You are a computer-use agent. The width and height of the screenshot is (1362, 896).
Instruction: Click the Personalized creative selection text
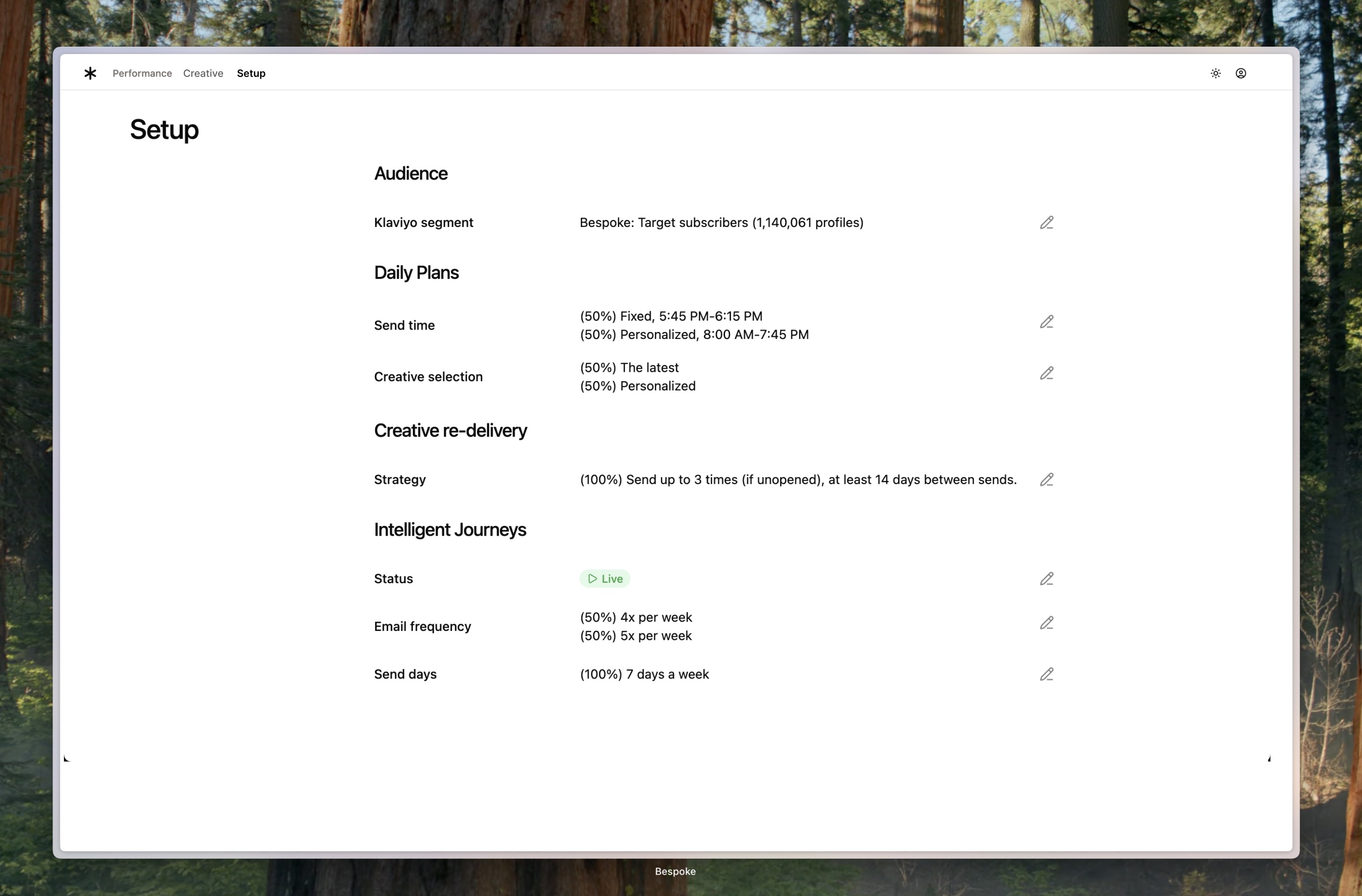click(x=637, y=386)
